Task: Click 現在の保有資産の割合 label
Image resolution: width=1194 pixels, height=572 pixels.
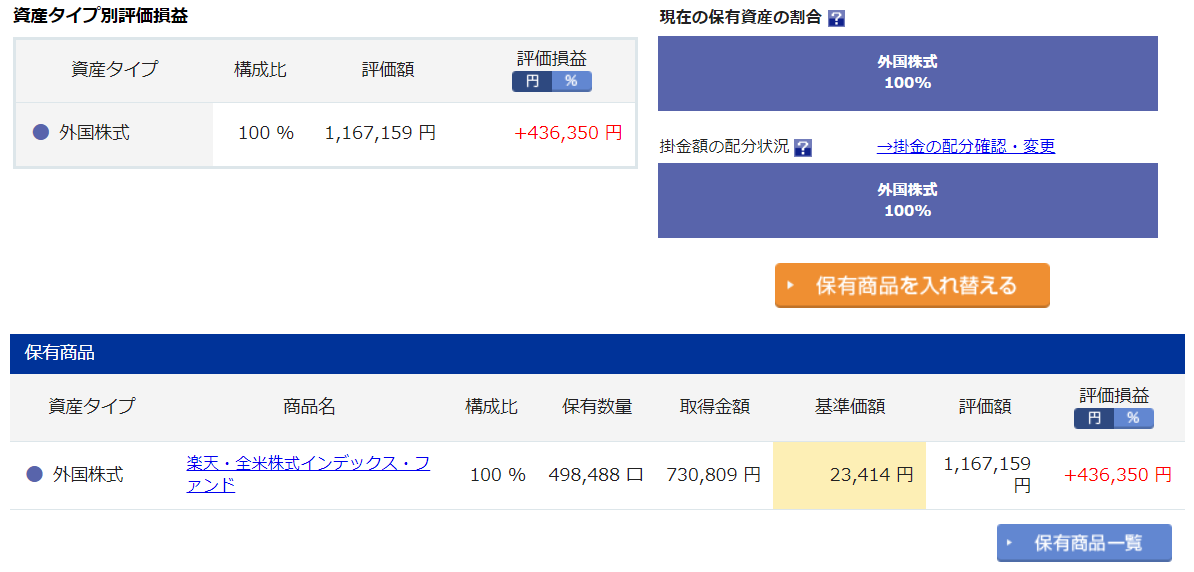Action: point(740,18)
